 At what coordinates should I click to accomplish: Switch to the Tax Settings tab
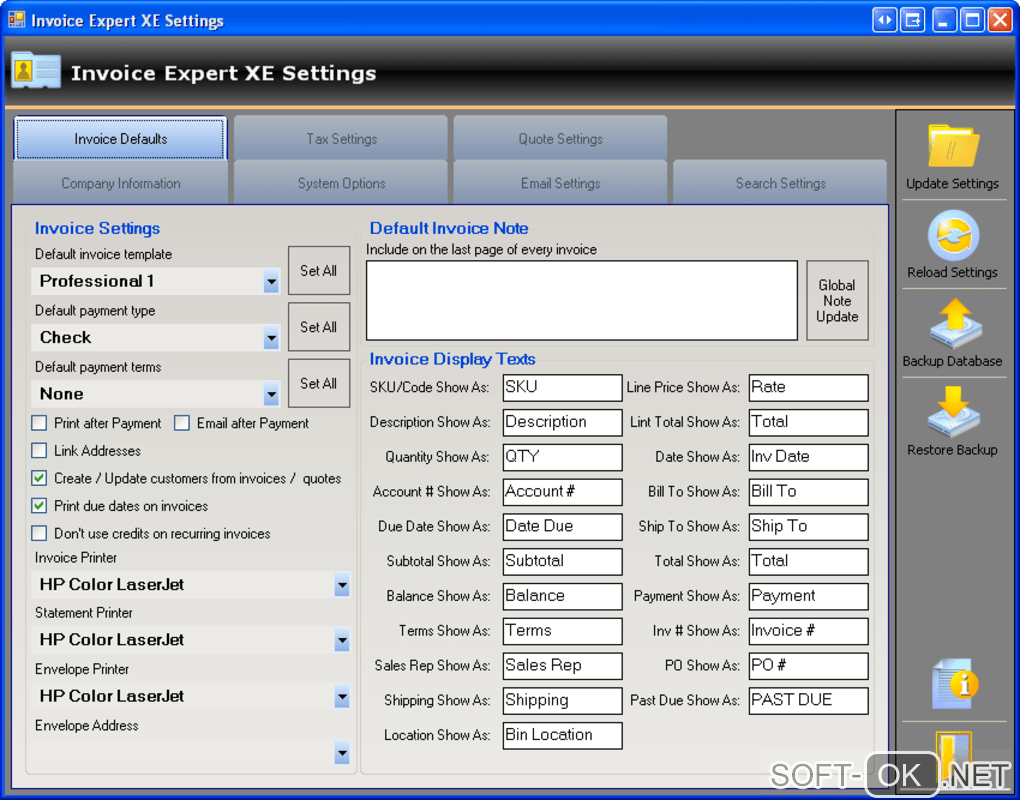pyautogui.click(x=342, y=139)
